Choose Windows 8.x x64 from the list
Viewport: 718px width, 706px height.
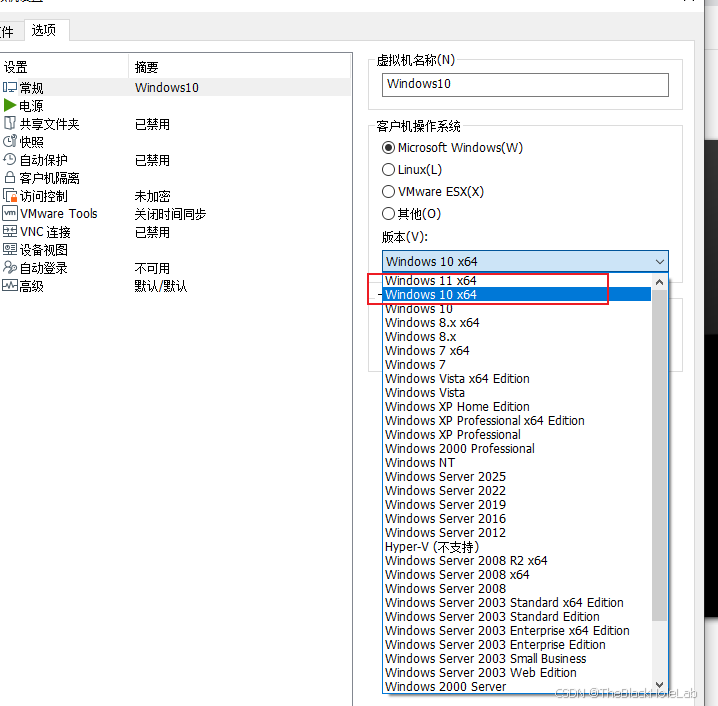tap(517, 323)
